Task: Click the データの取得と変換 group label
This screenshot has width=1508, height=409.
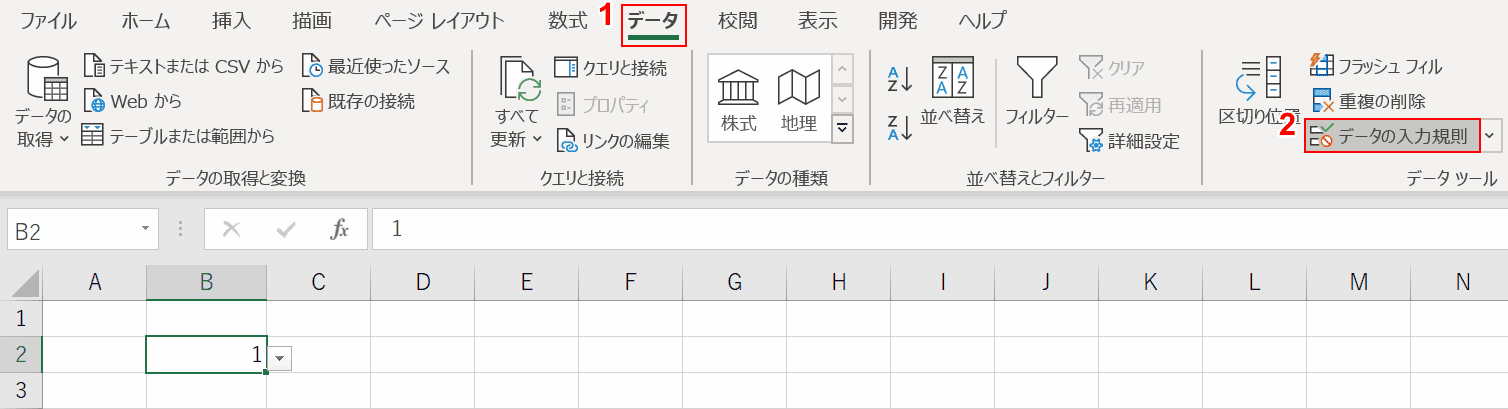Action: pos(236,178)
